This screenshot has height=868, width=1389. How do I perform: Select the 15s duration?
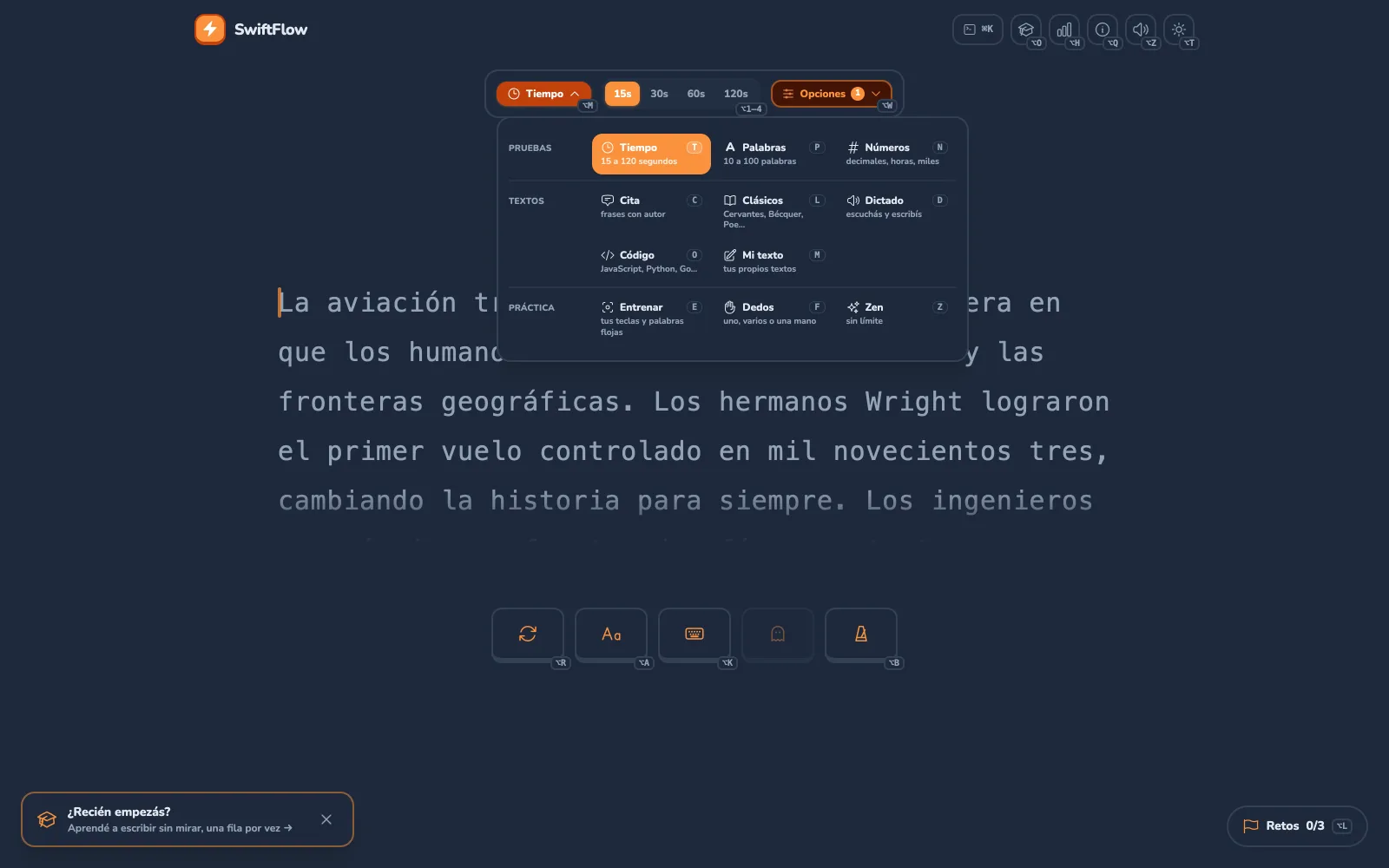622,94
